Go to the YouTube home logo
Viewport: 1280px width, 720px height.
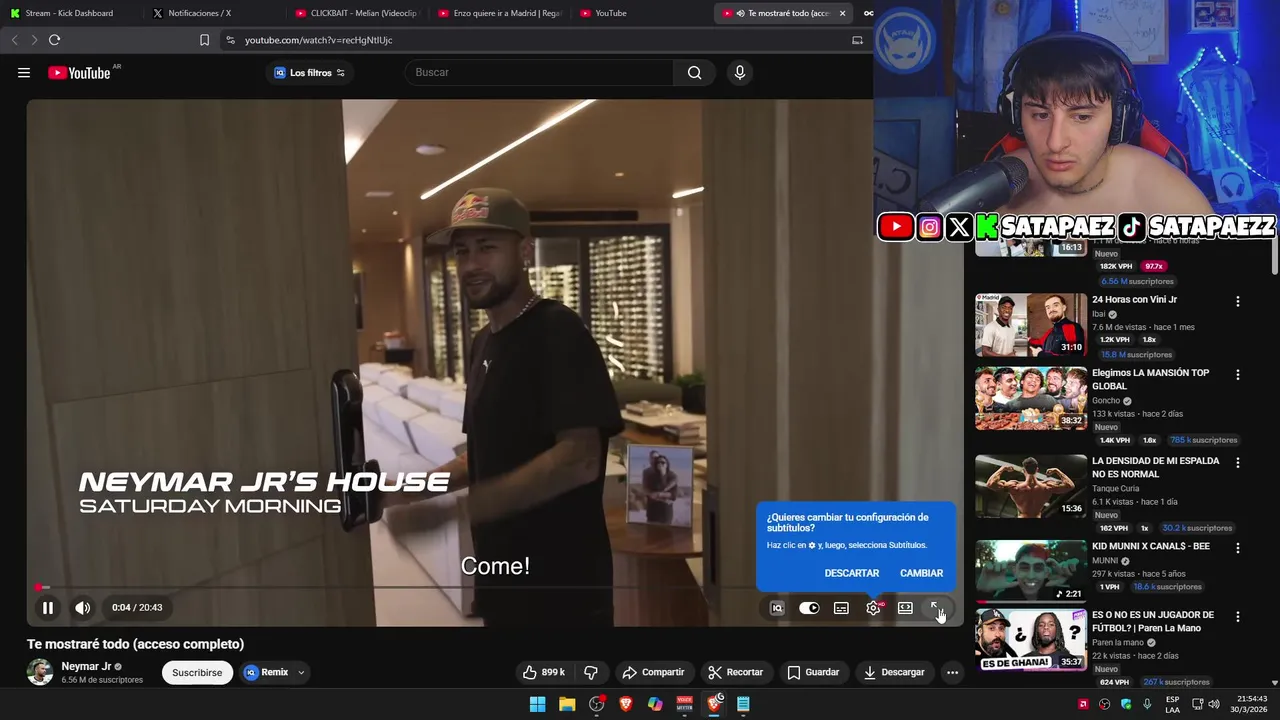(80, 72)
